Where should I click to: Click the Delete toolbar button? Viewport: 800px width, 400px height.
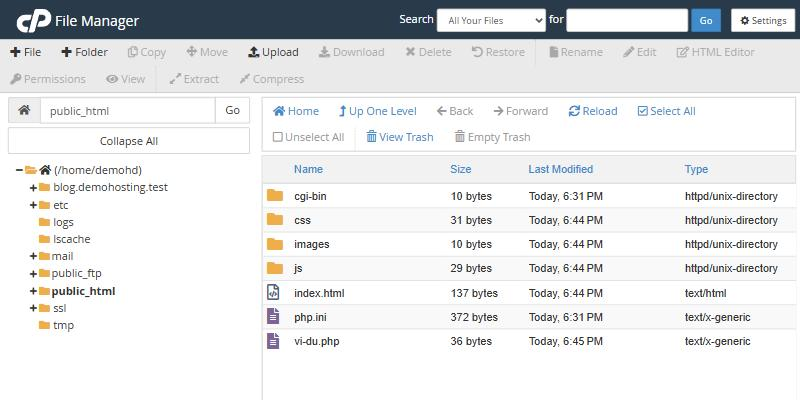tap(428, 52)
